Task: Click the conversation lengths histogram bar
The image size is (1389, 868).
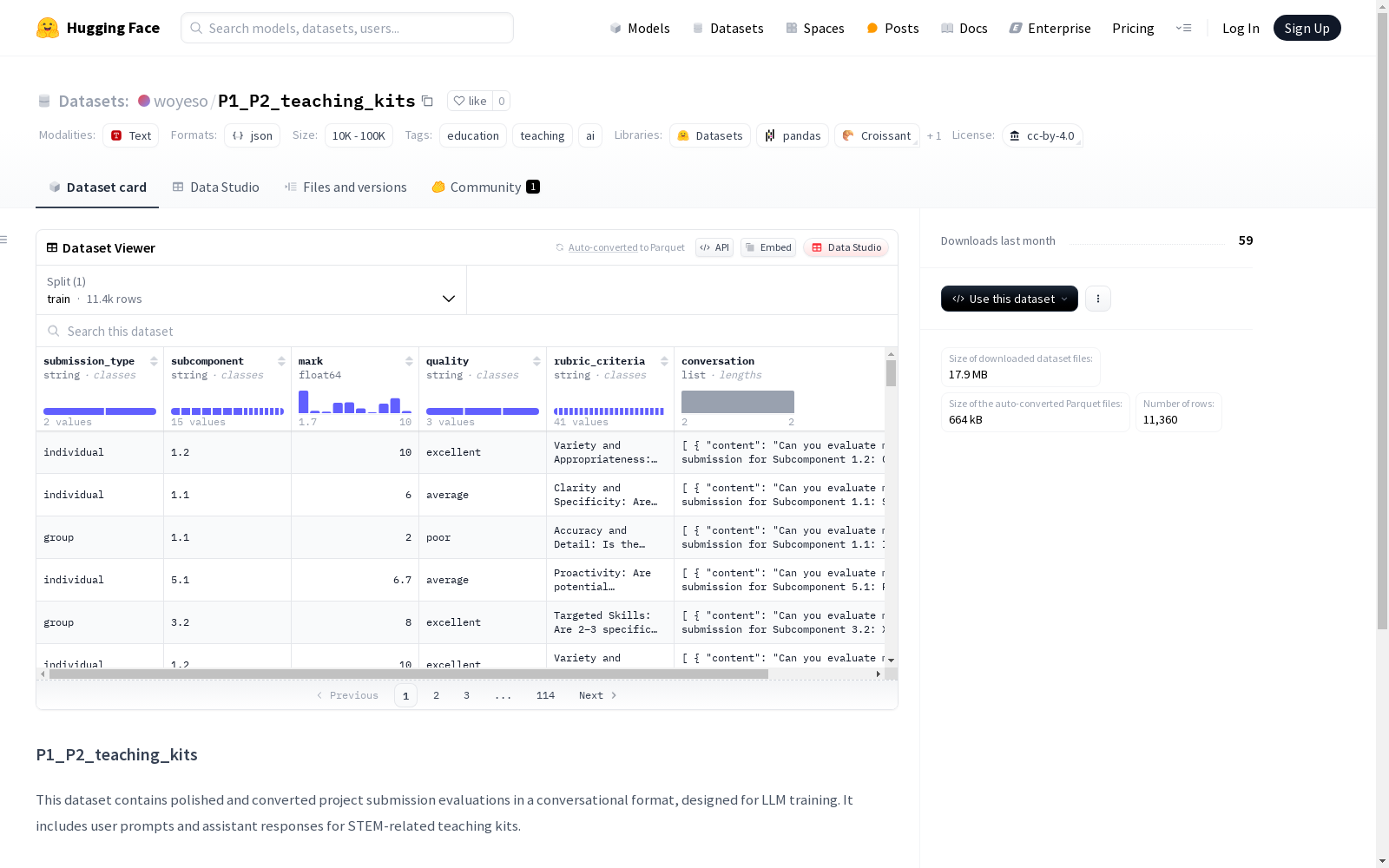Action: (738, 402)
